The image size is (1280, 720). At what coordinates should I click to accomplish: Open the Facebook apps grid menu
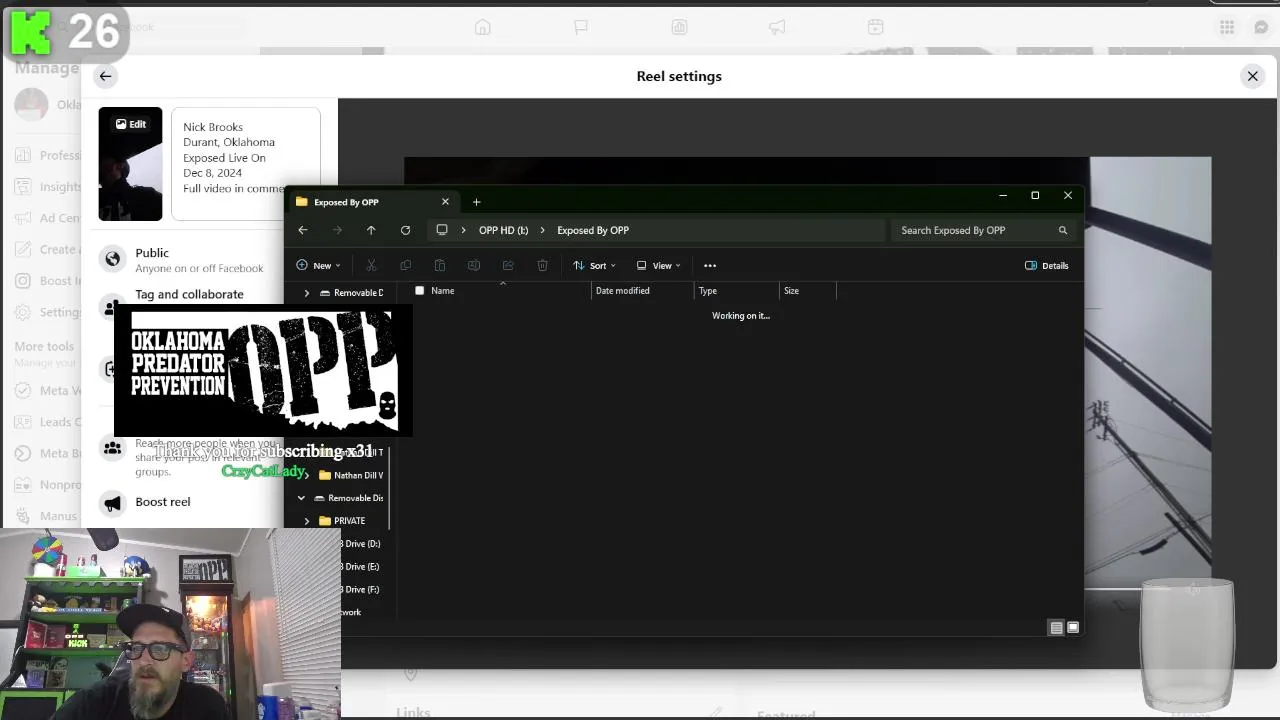(x=1227, y=27)
